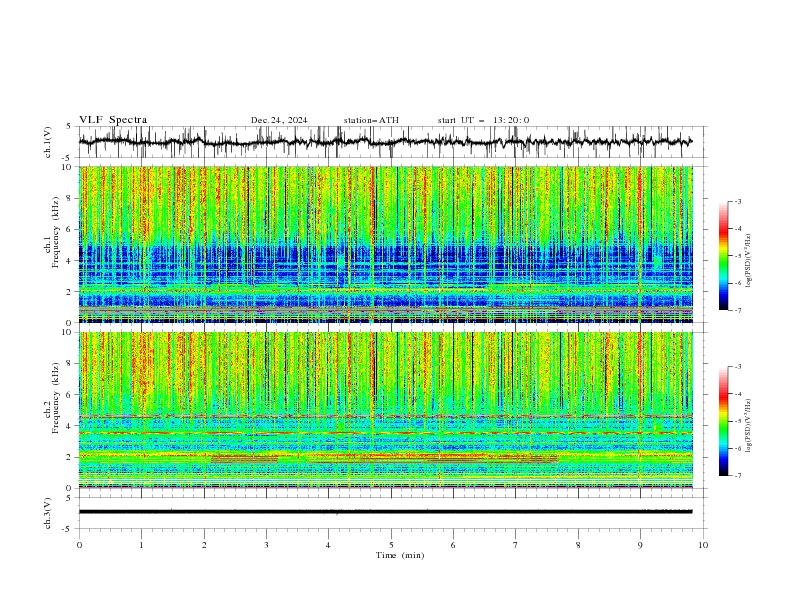Click the ch.2 spectrogram plot
Screen dimensions: 792x612
(385, 410)
